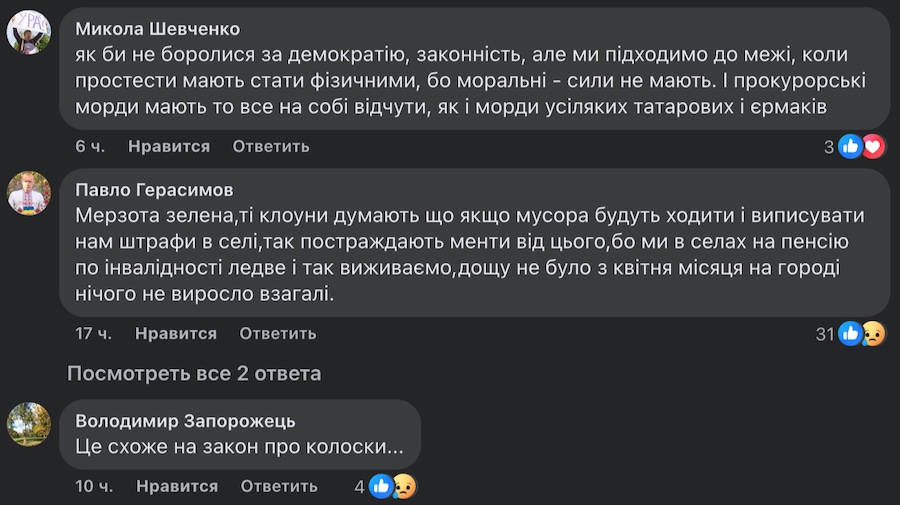Viewport: 900px width, 505px height.
Task: Click Ответить under Павло Герасимов's comment
Action: point(277,333)
